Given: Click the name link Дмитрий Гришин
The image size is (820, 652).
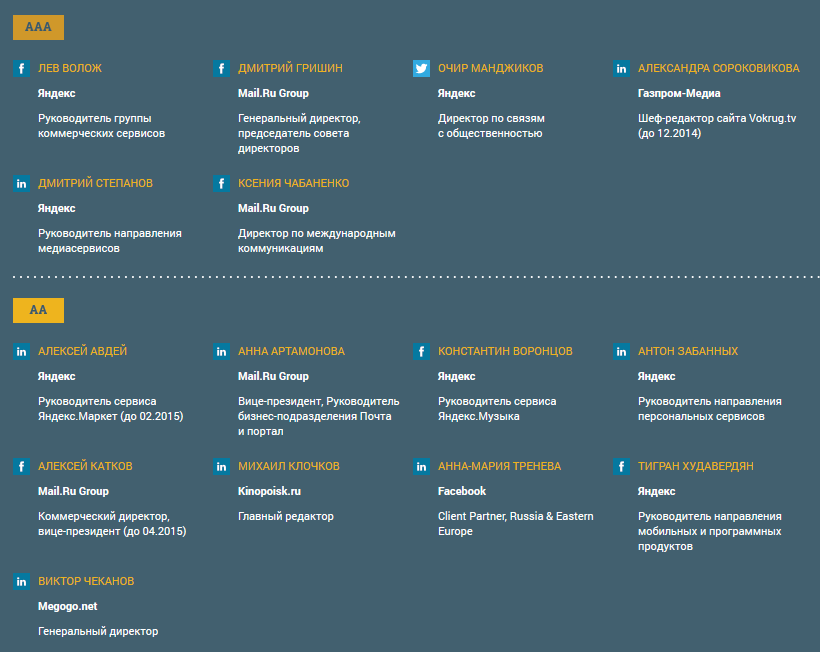Looking at the screenshot, I should tap(290, 68).
